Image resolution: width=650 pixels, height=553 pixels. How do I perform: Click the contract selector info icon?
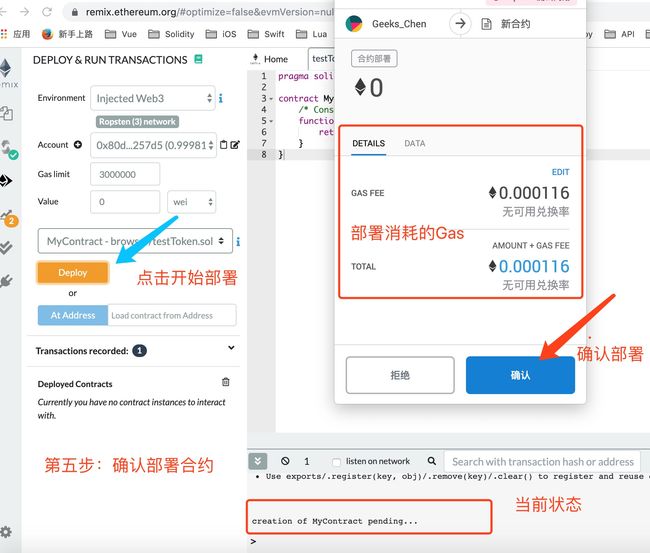pos(238,241)
